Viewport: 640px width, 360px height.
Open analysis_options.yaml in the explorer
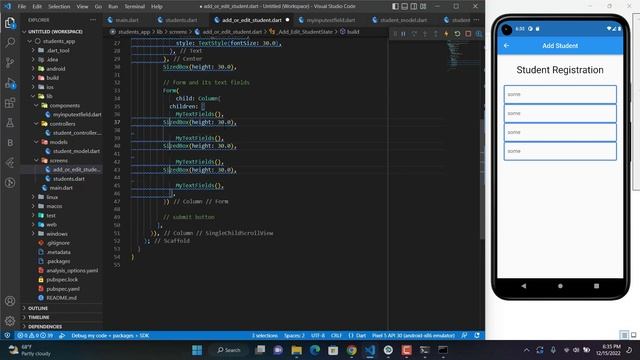[72, 270]
